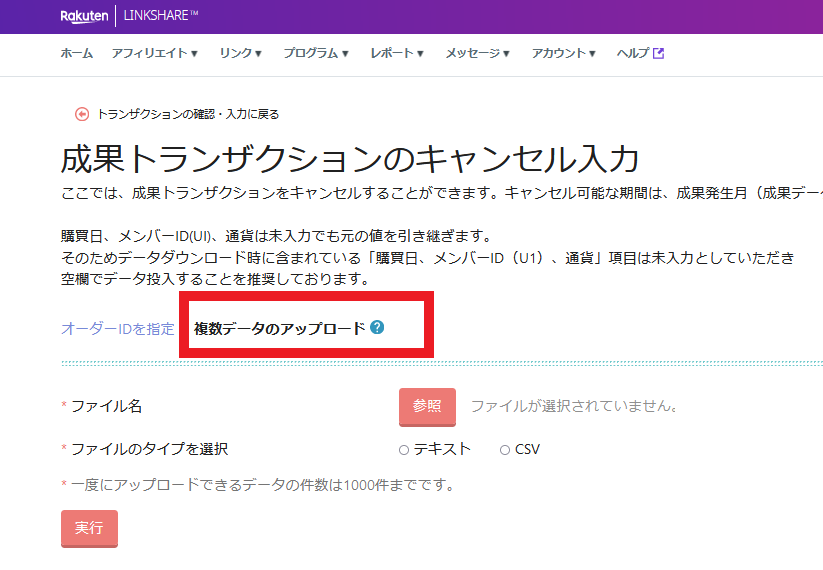The width and height of the screenshot is (823, 570).
Task: Click the blue help question mark icon
Action: click(377, 327)
